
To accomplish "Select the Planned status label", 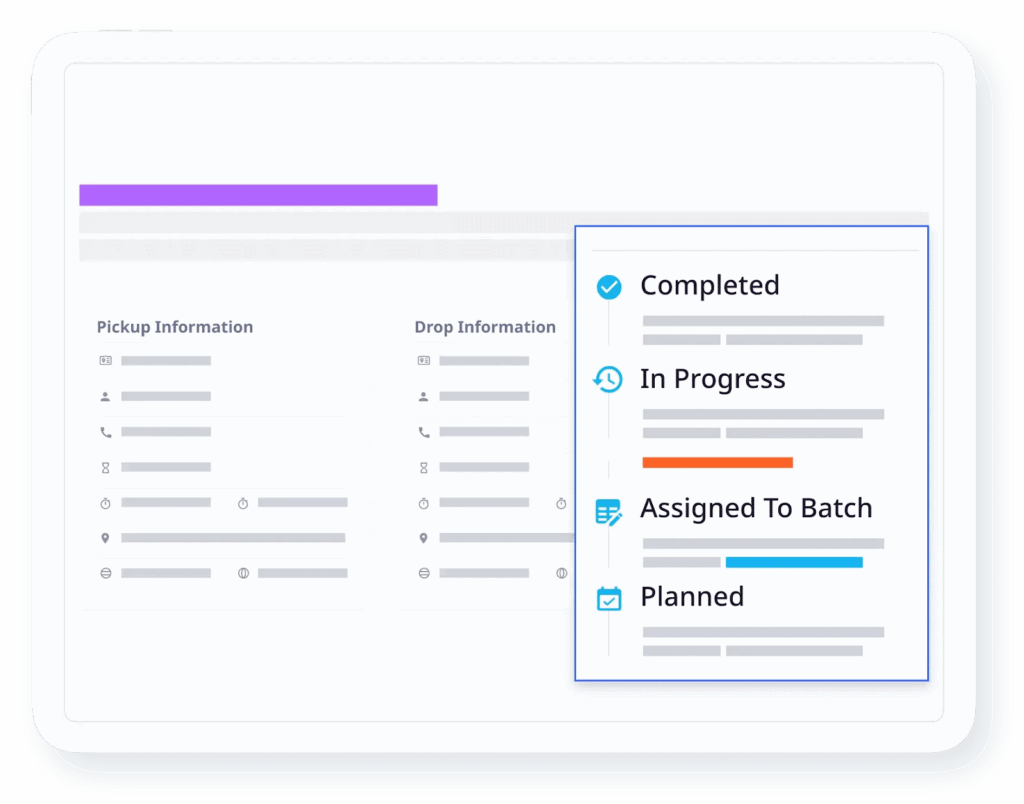I will click(x=692, y=597).
